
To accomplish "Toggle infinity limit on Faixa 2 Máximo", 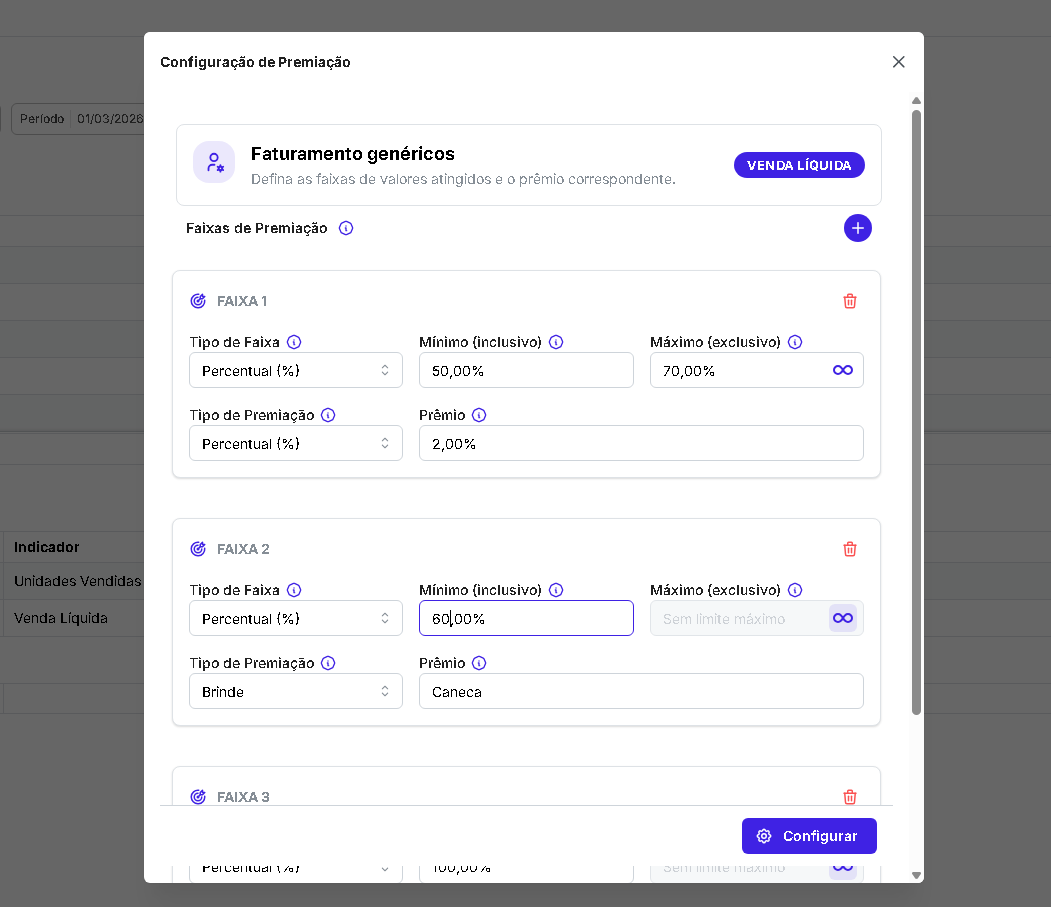I will 843,618.
